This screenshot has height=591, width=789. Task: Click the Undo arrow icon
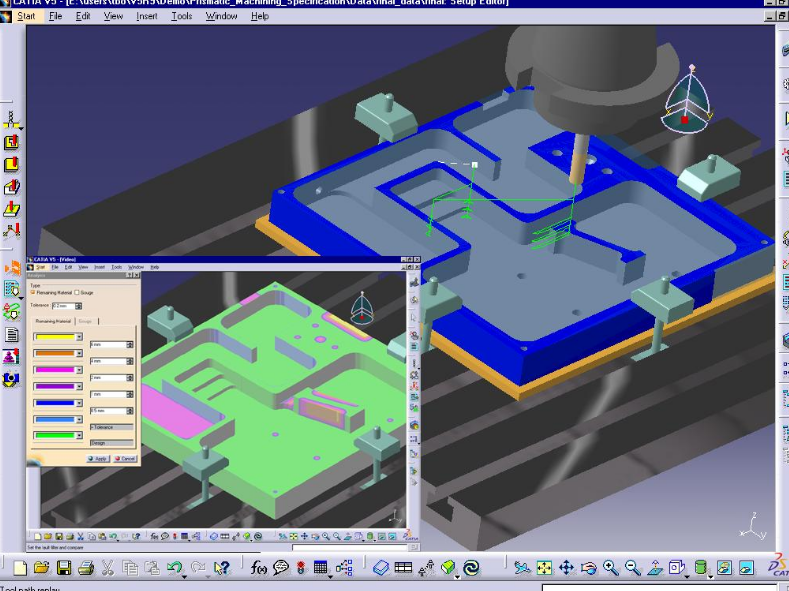tap(174, 567)
